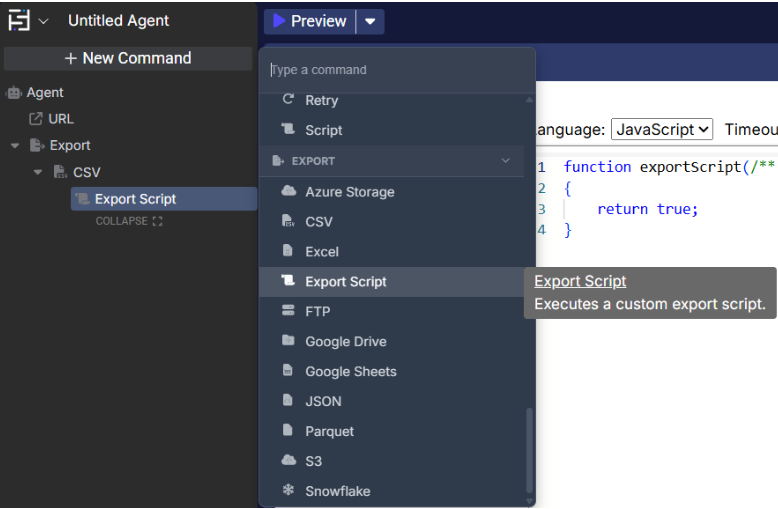Screen dimensions: 778x509
Task: Click the Retry command icon
Action: pyautogui.click(x=289, y=100)
